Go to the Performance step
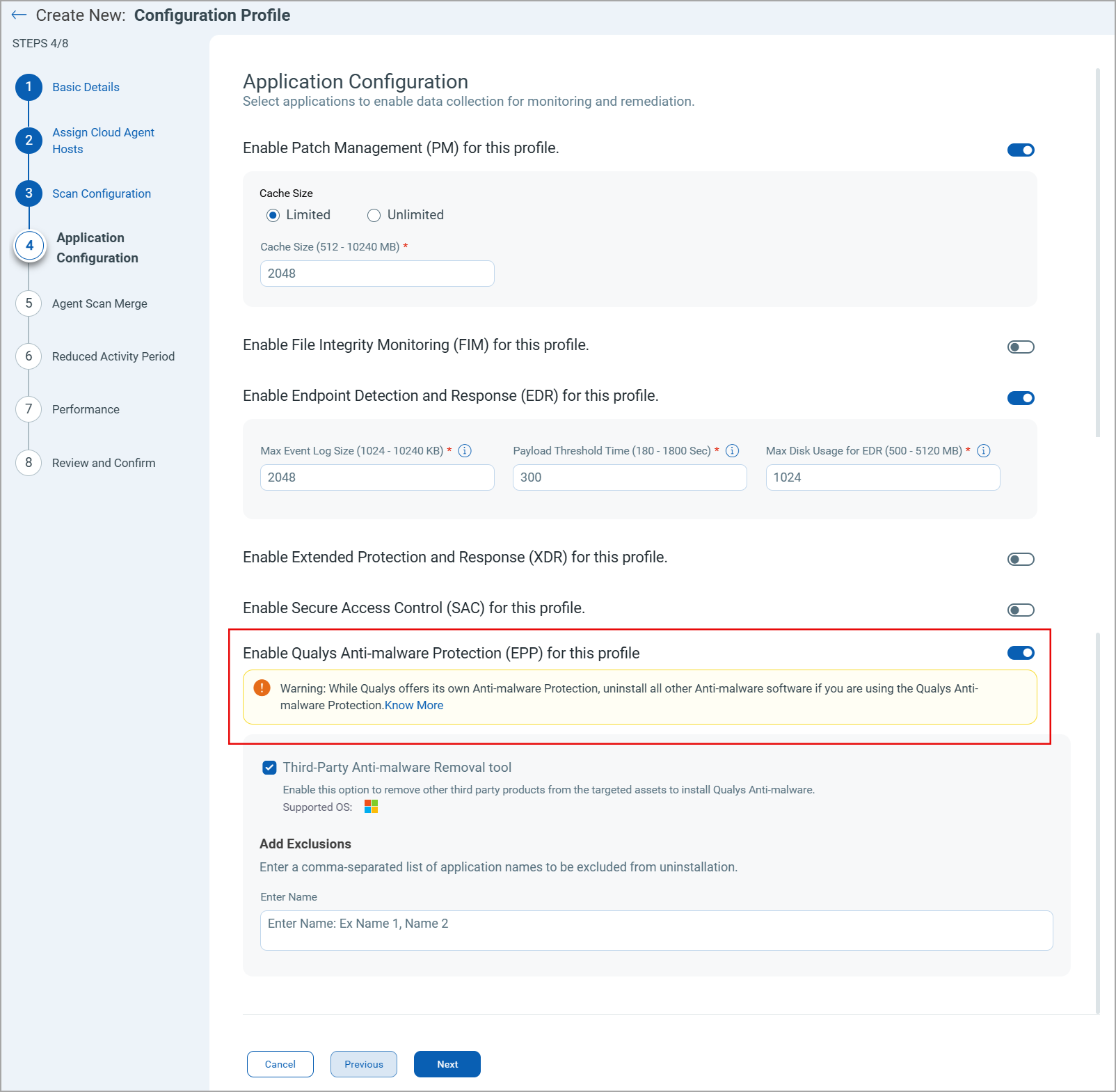Viewport: 1116px width, 1092px height. coord(86,409)
